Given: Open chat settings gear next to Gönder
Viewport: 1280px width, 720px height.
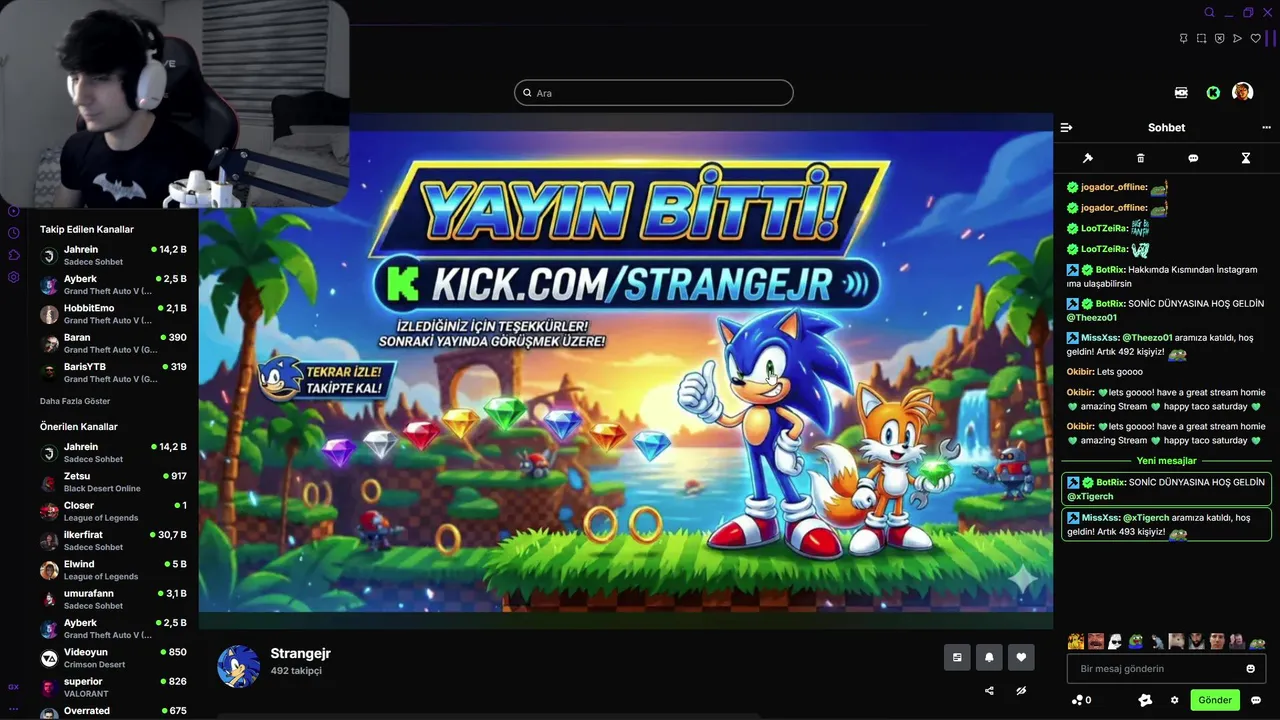Looking at the screenshot, I should pos(1175,700).
